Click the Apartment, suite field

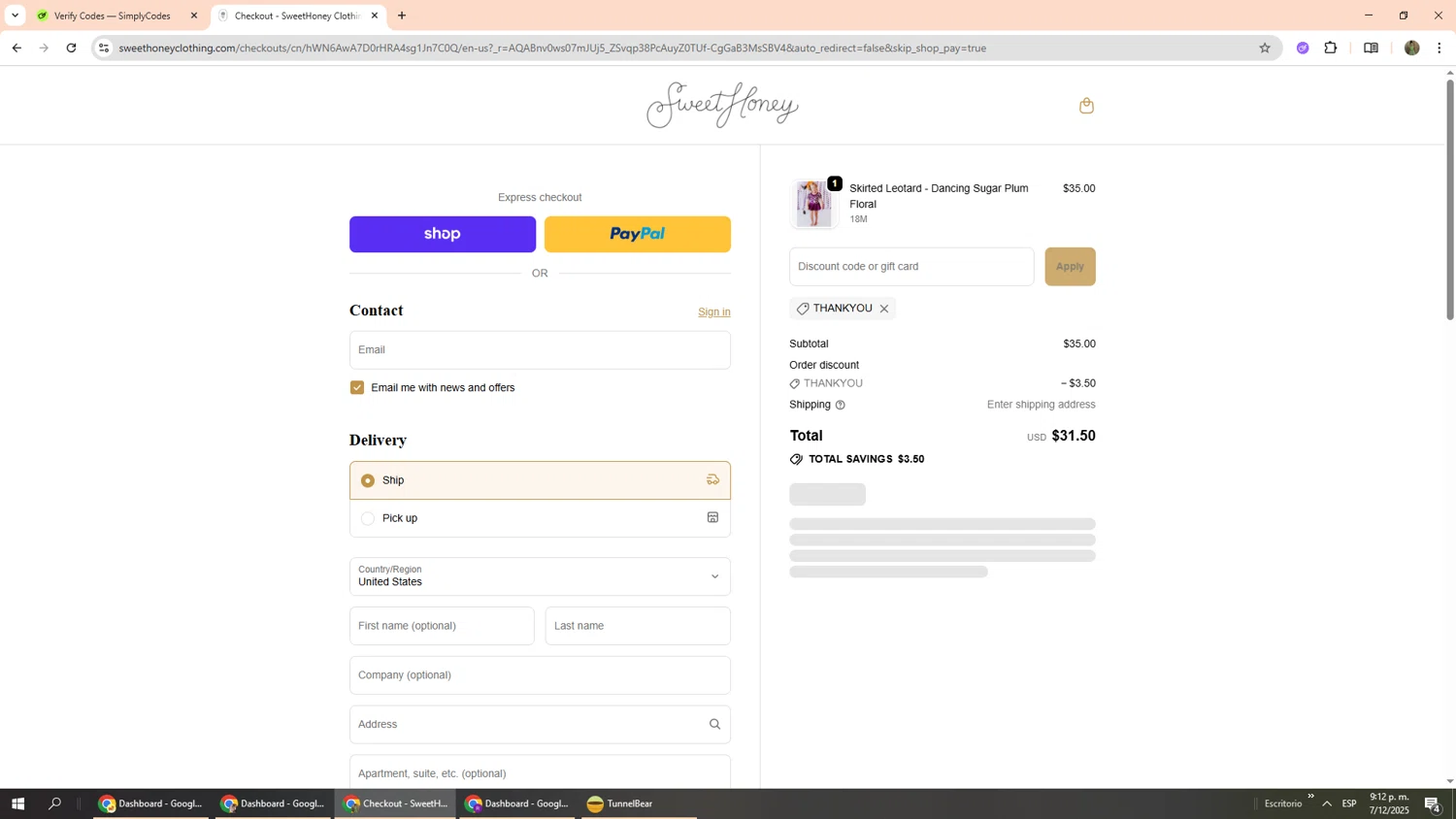540,772
